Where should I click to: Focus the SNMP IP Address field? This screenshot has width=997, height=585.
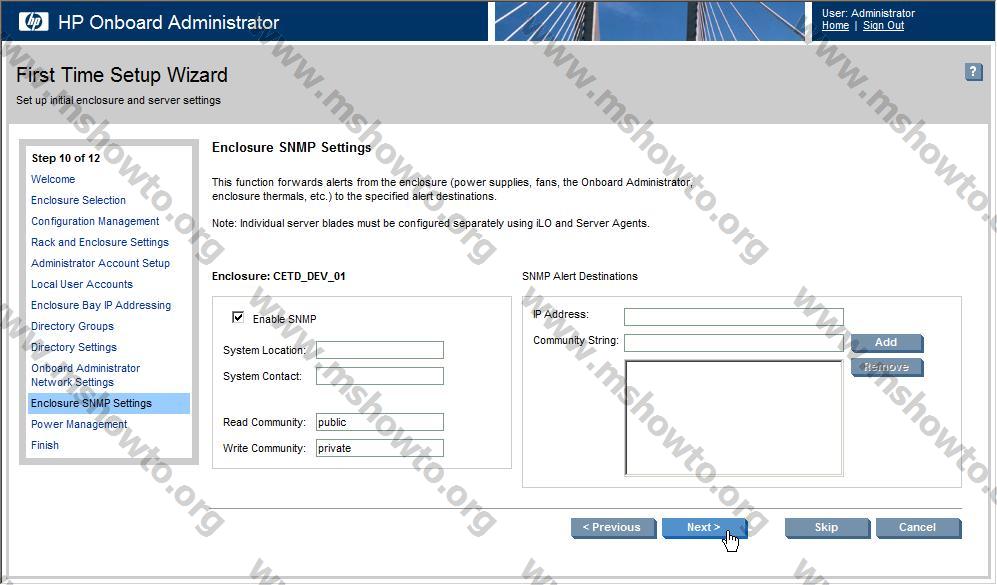tap(734, 317)
